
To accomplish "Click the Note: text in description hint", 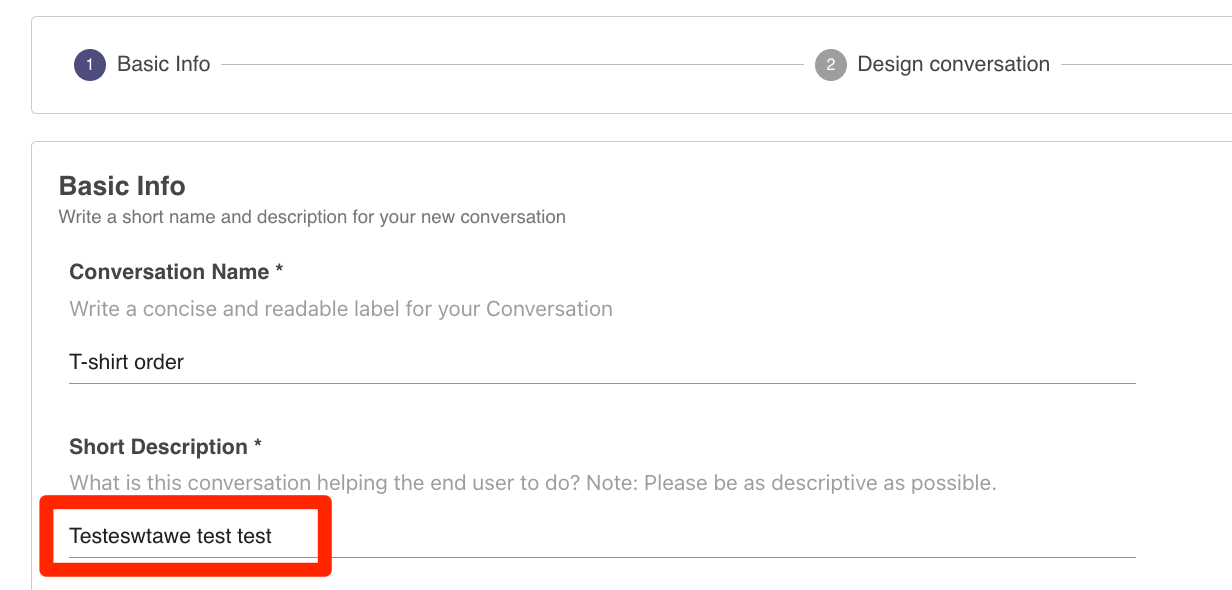I will (613, 484).
